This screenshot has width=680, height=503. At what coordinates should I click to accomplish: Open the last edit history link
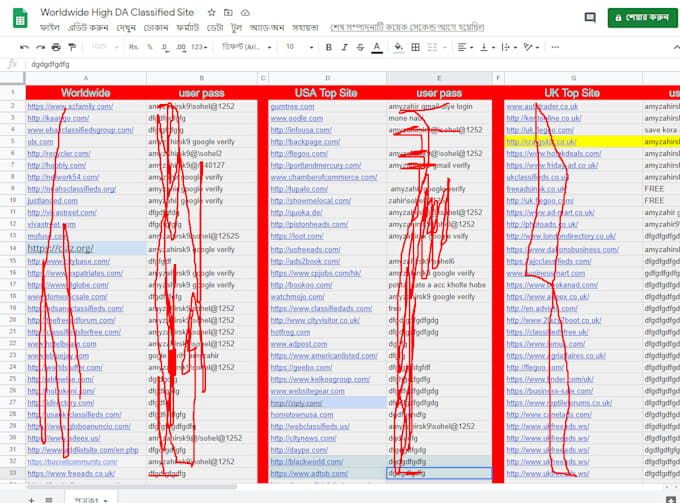tap(407, 27)
